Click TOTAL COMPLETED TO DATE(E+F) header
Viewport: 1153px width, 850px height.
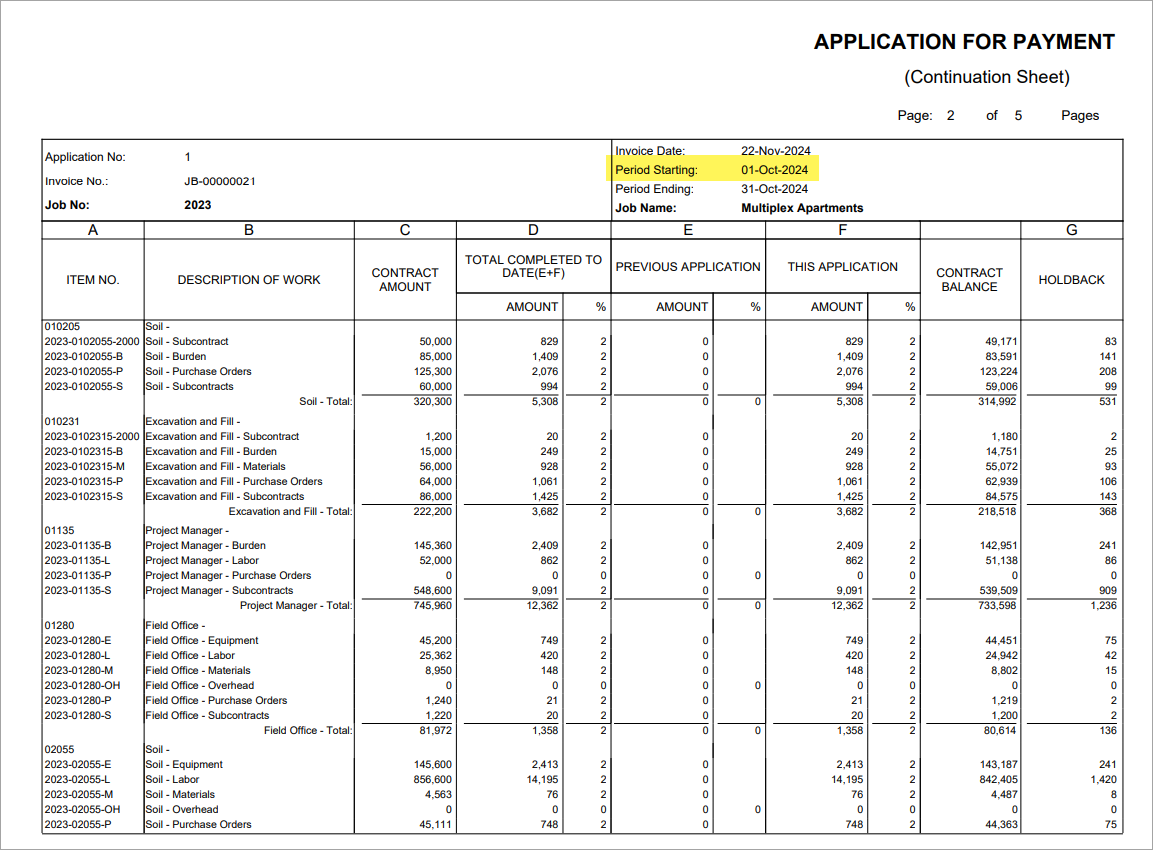click(533, 266)
